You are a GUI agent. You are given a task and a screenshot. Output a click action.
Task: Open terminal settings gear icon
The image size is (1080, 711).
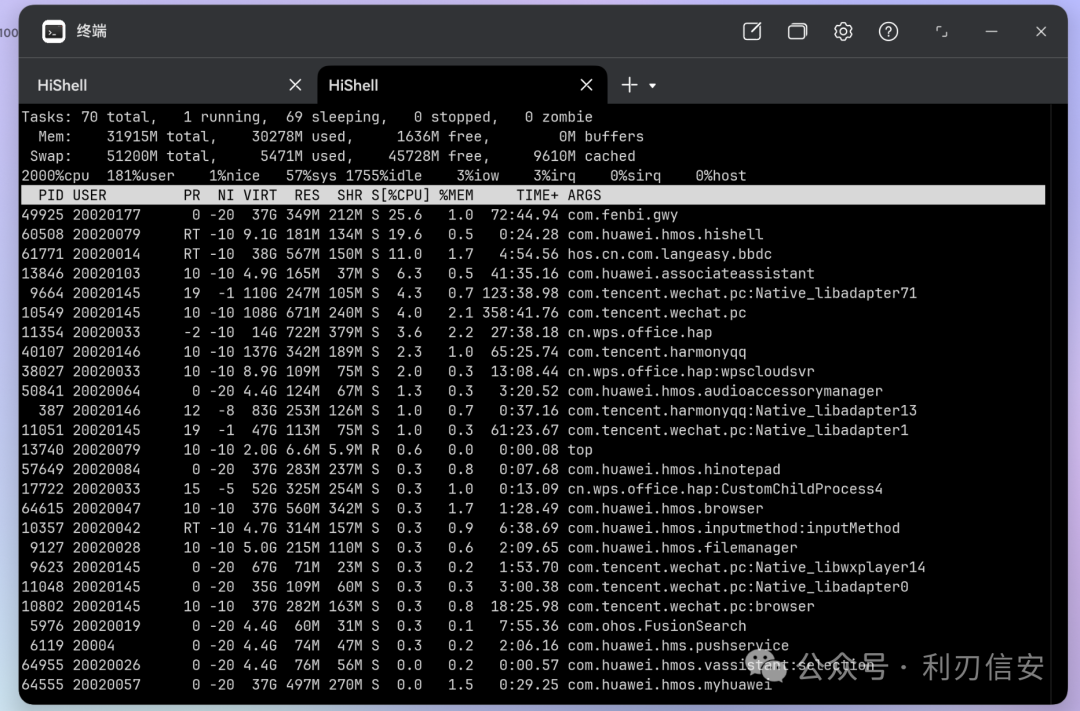coord(843,31)
